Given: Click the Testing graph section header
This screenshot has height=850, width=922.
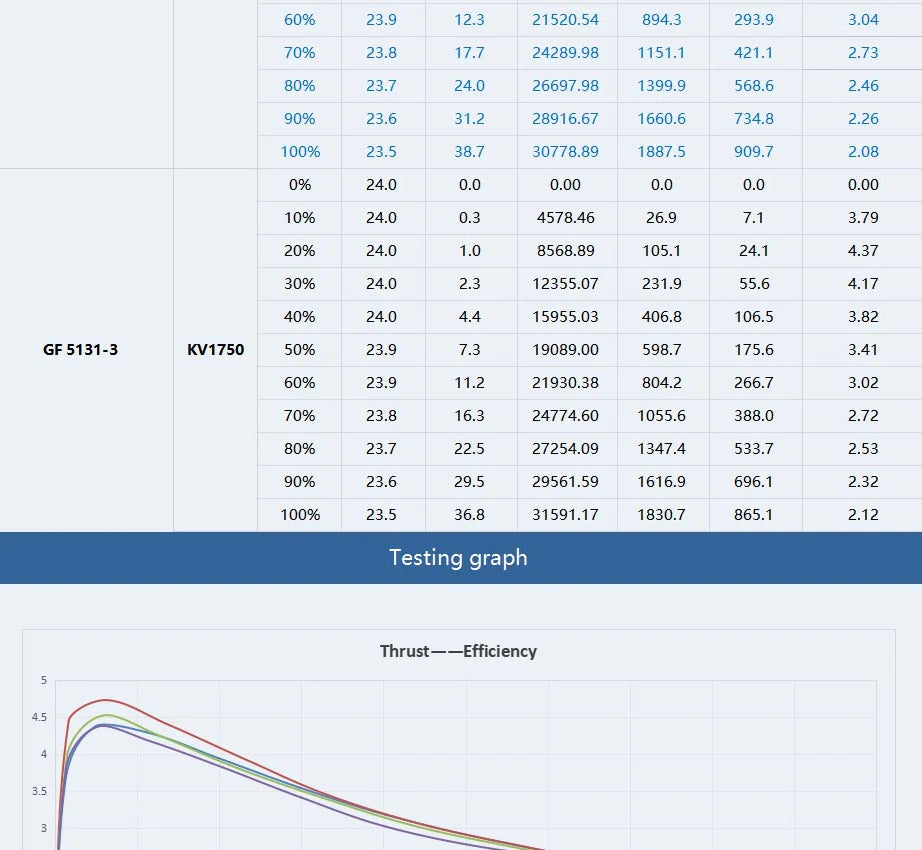Looking at the screenshot, I should 458,557.
